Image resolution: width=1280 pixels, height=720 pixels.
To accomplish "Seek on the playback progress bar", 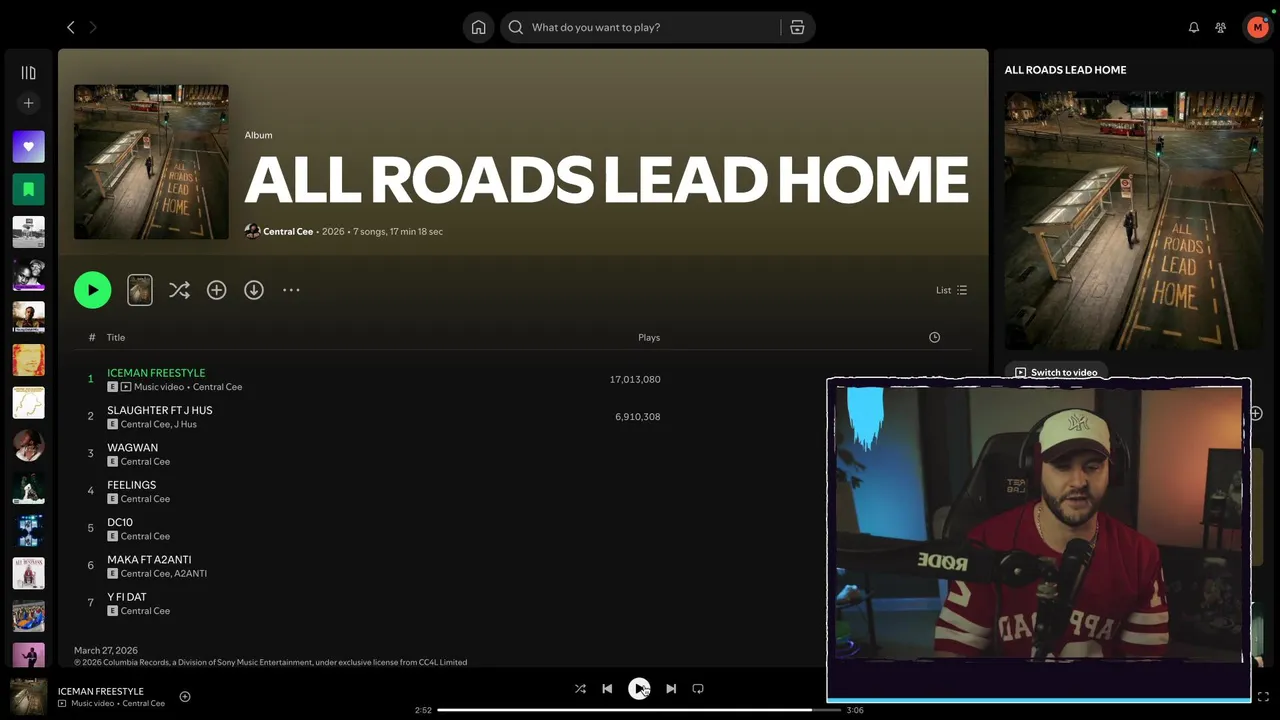I will click(x=638, y=710).
